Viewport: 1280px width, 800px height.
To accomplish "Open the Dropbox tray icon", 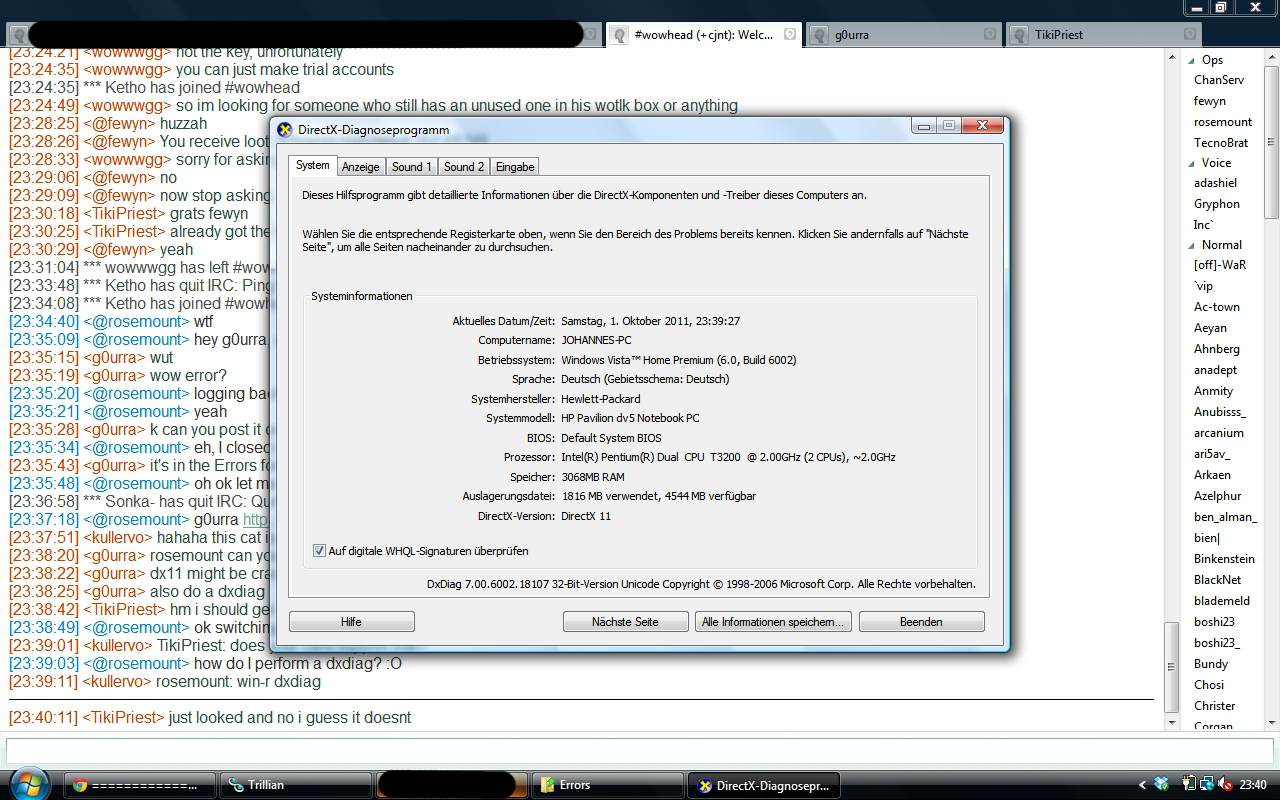I will 1161,784.
